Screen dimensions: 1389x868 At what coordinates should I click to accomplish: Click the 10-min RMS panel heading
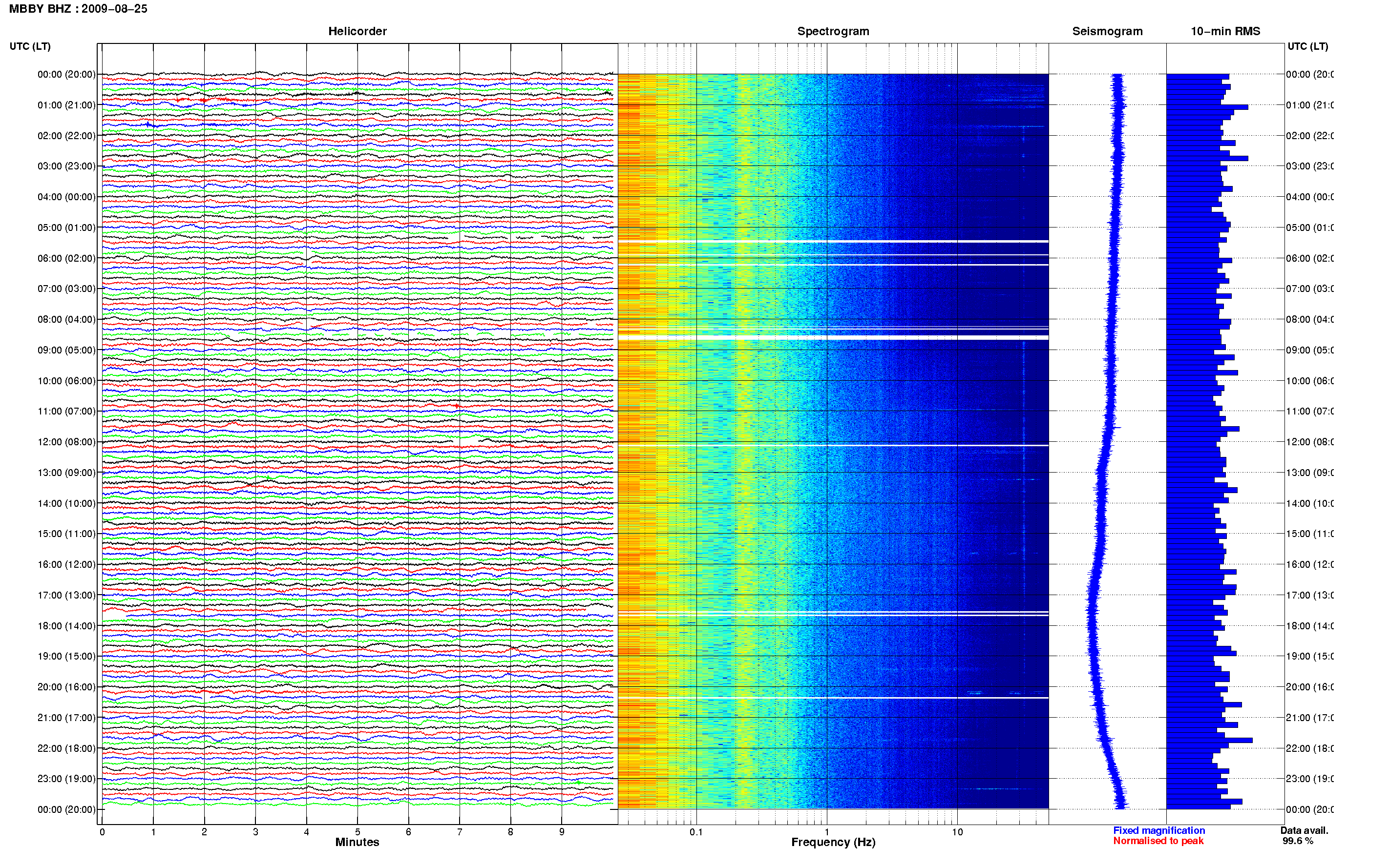(1225, 31)
